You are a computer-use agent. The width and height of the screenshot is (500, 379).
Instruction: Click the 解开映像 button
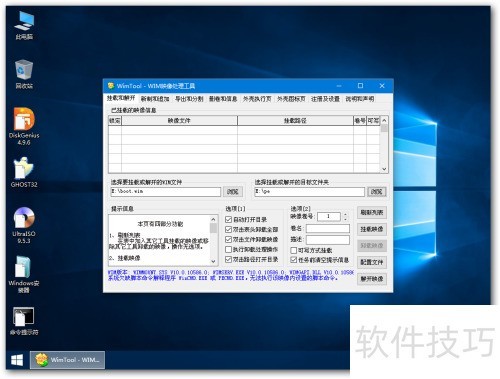[372, 279]
